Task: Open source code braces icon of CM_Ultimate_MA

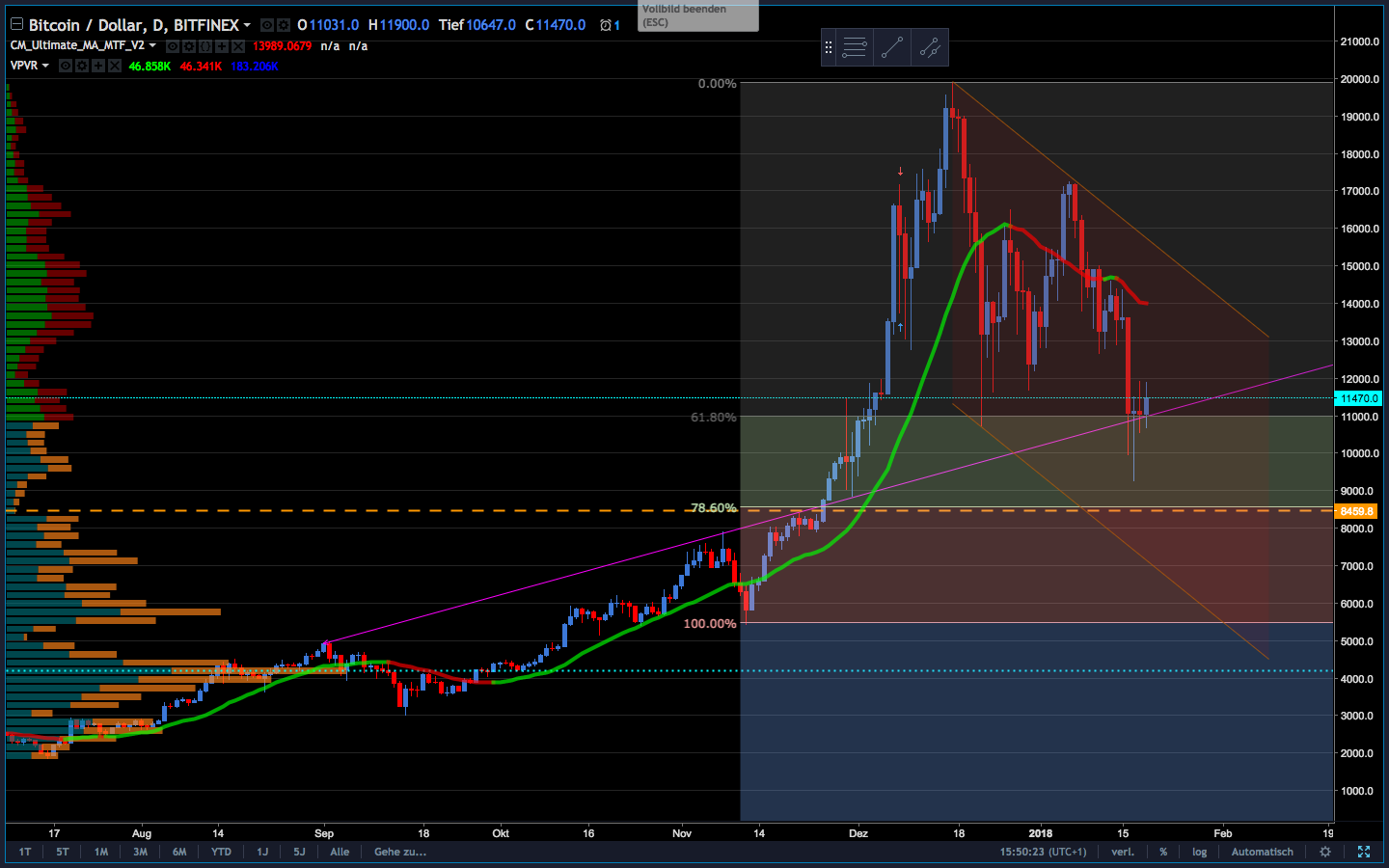Action: tap(205, 46)
